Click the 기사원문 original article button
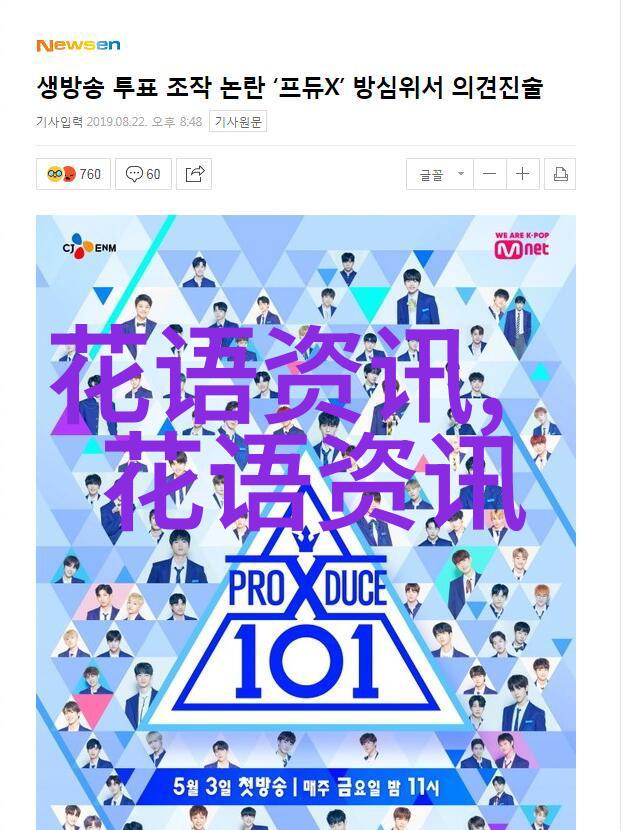The height and width of the screenshot is (830, 626). click(238, 122)
